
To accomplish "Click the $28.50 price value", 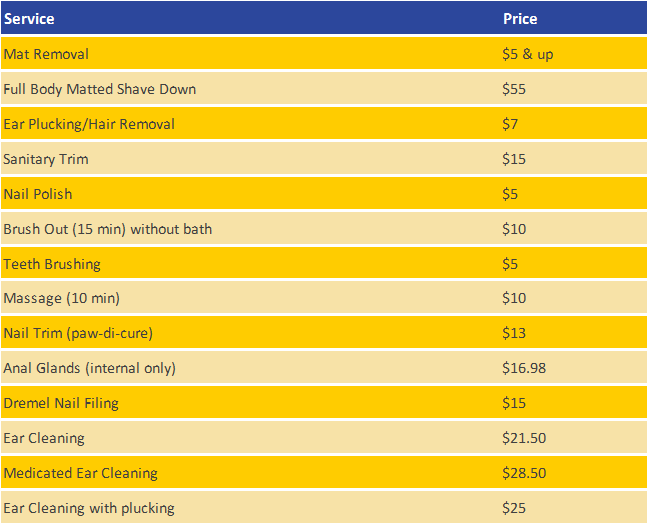I will [x=524, y=473].
